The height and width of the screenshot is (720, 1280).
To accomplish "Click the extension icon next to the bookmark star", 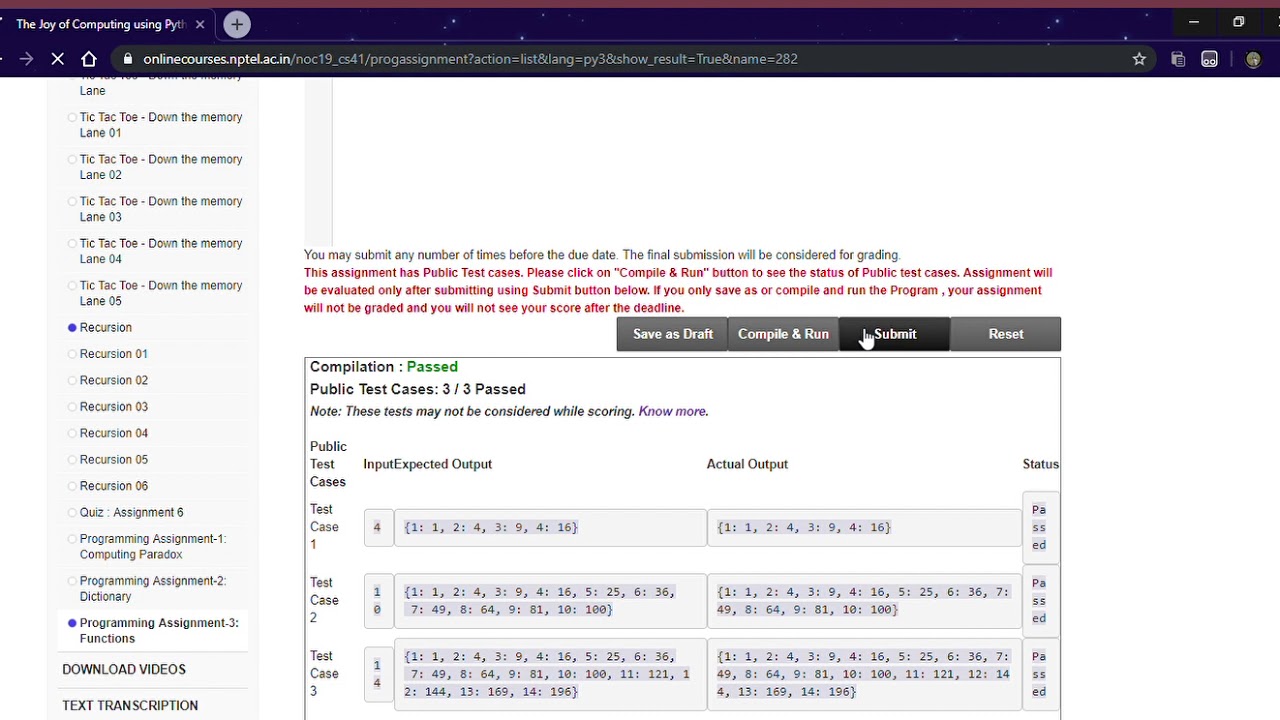I will point(1178,59).
